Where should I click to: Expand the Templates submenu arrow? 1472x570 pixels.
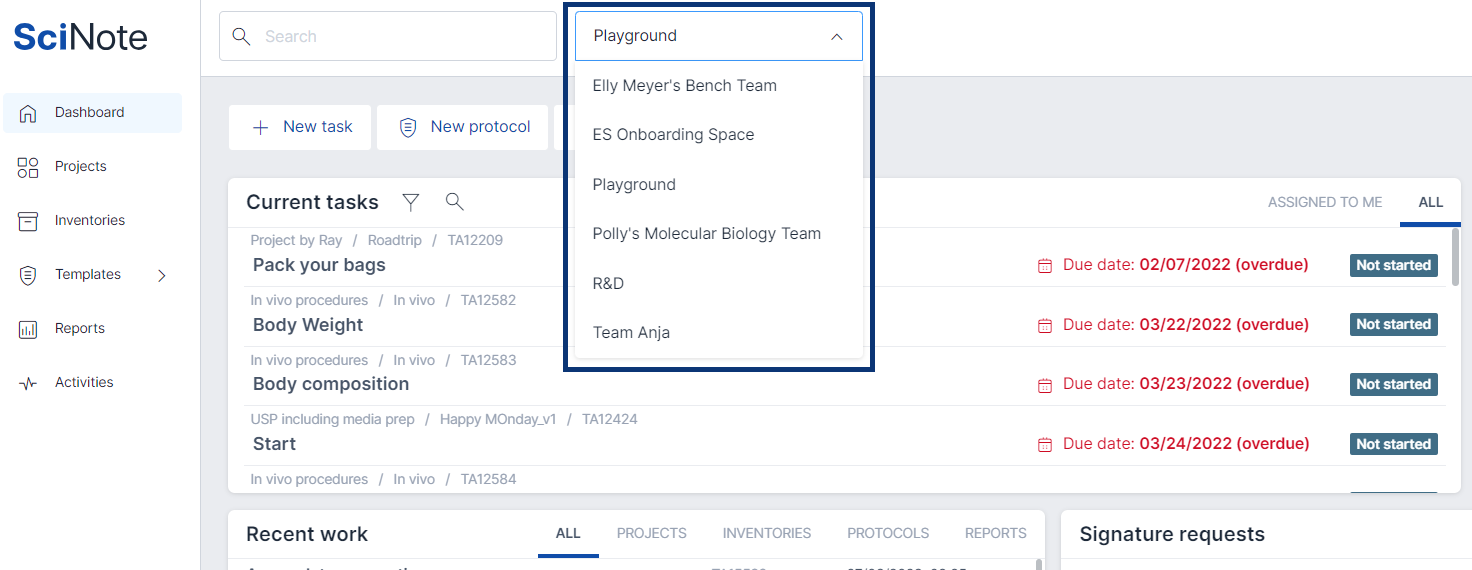coord(162,275)
